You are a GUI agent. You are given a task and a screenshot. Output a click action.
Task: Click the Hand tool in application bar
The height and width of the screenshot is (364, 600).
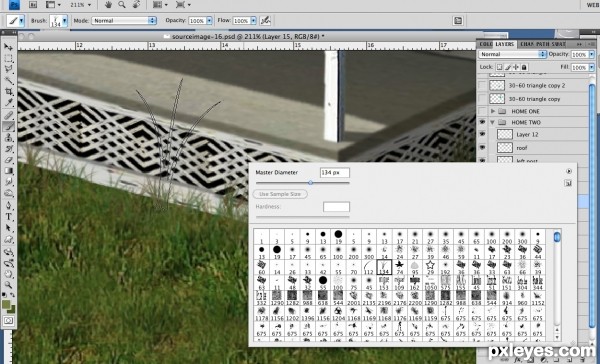[x=108, y=5]
